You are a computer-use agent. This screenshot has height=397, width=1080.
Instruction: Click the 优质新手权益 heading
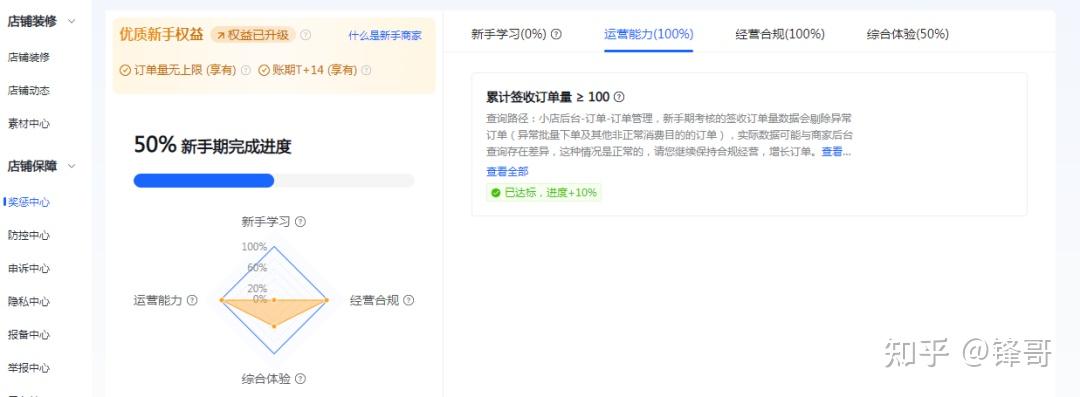(x=162, y=34)
